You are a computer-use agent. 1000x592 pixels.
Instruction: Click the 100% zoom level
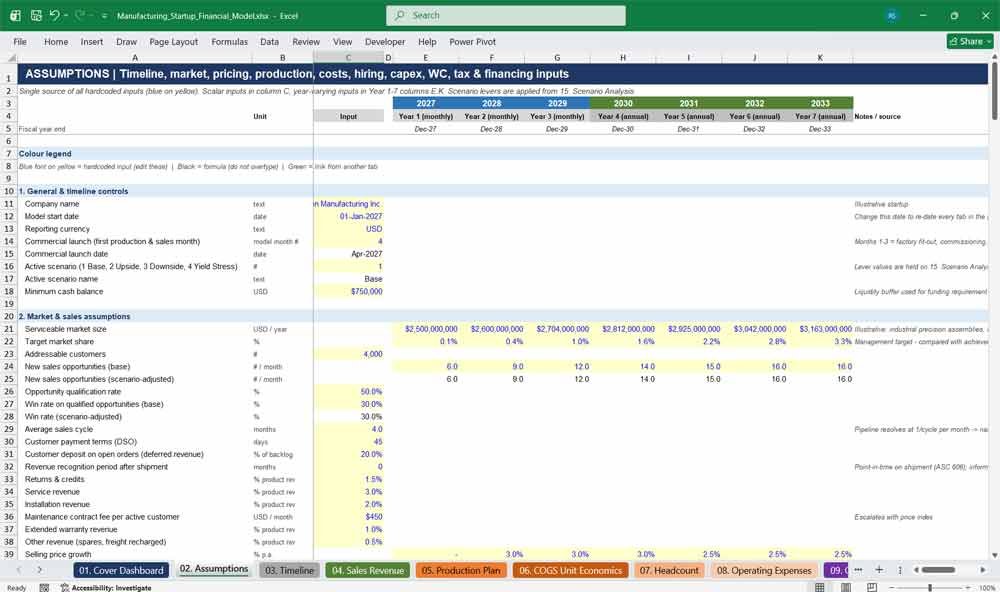987,588
